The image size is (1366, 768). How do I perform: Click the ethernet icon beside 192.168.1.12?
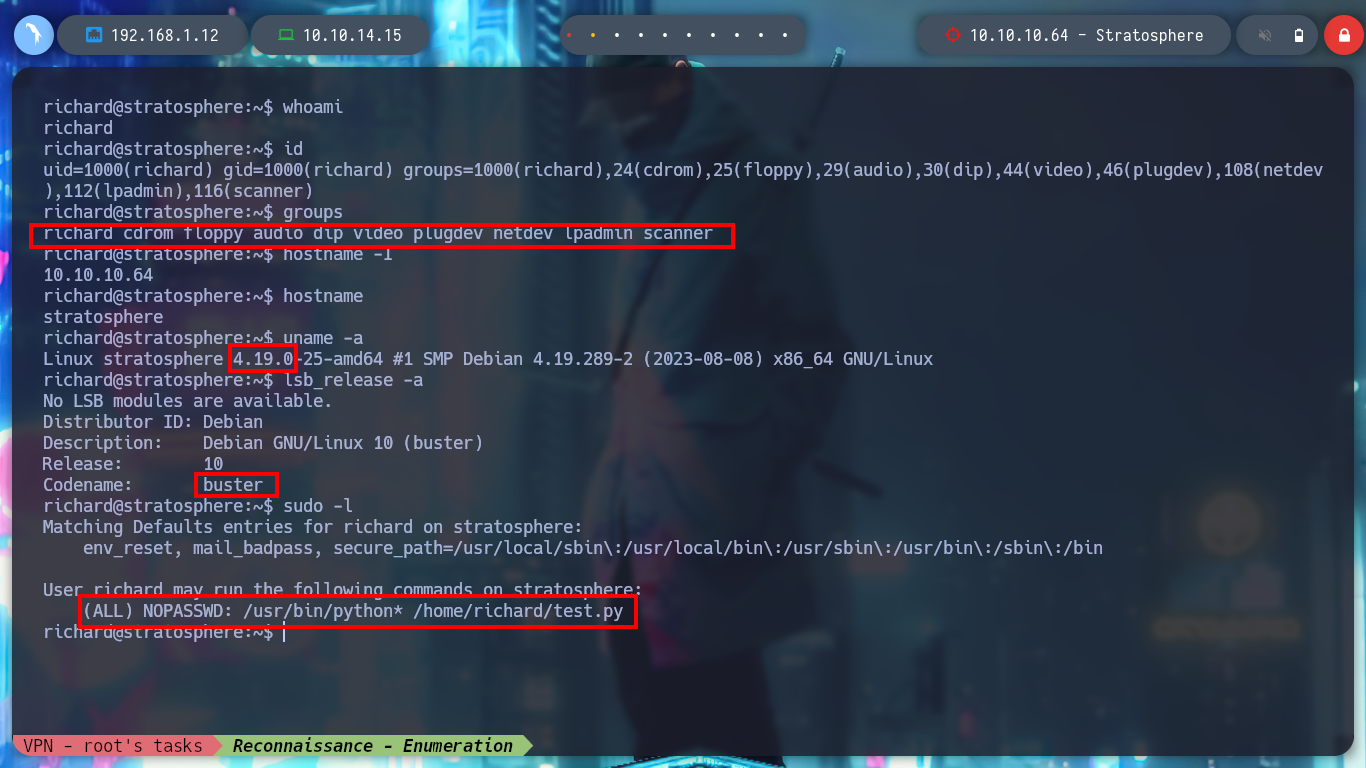(94, 35)
